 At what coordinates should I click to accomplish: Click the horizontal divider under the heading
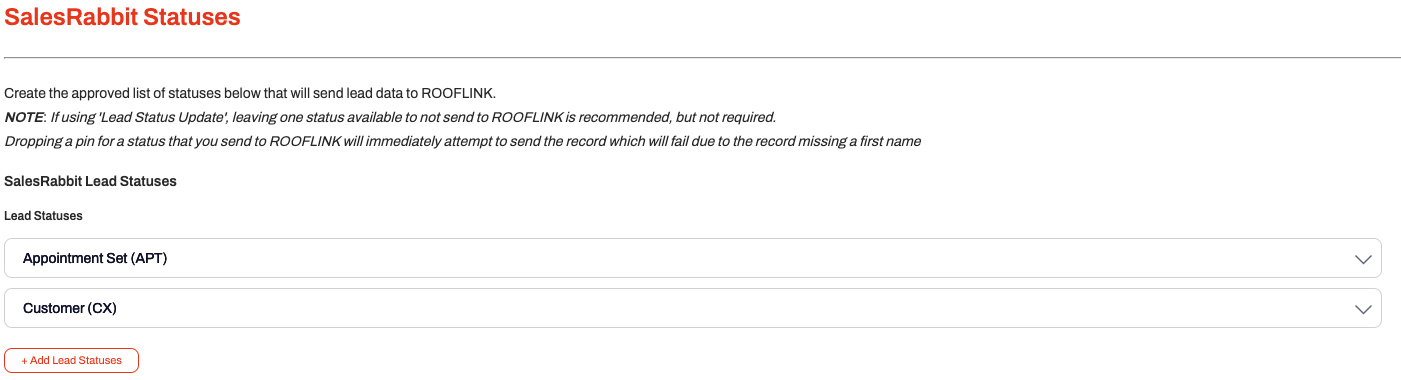tap(702, 57)
